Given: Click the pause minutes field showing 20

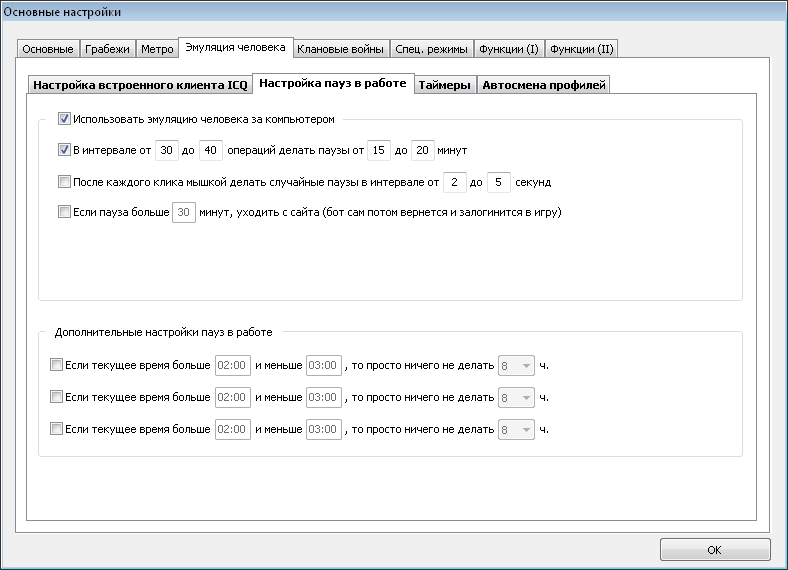Looking at the screenshot, I should (423, 150).
